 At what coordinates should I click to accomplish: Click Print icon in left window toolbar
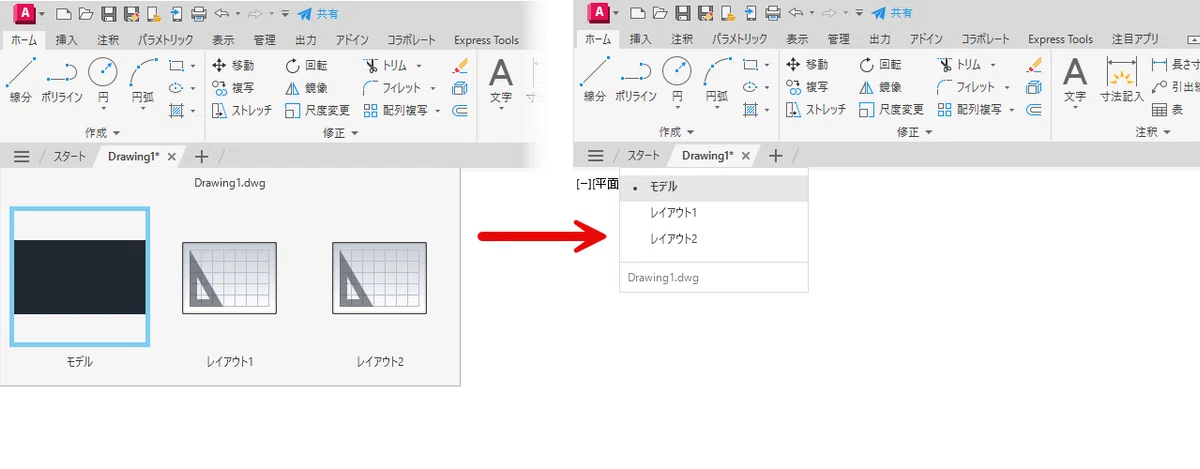click(198, 14)
